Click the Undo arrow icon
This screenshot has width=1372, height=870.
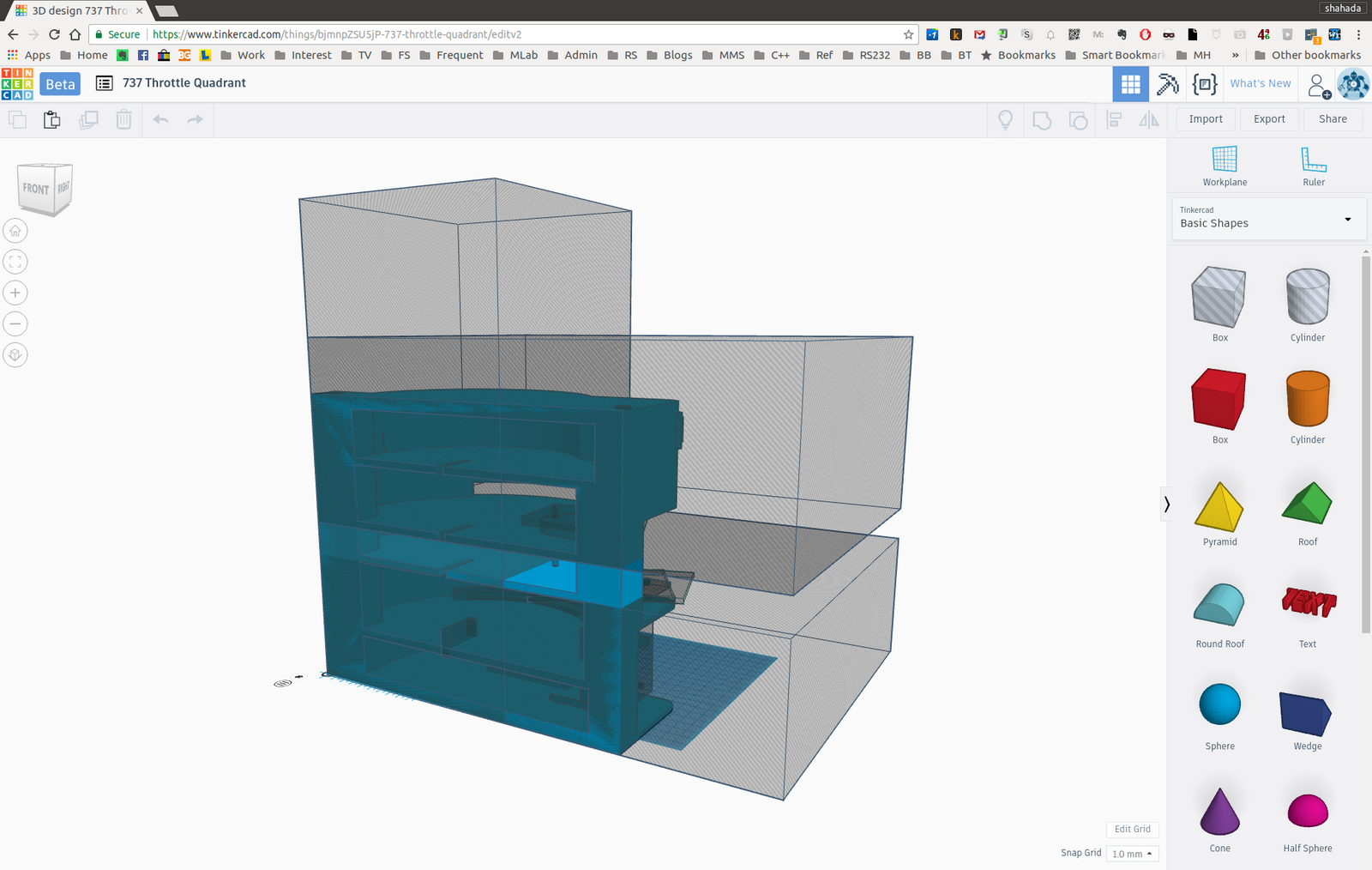coord(160,119)
